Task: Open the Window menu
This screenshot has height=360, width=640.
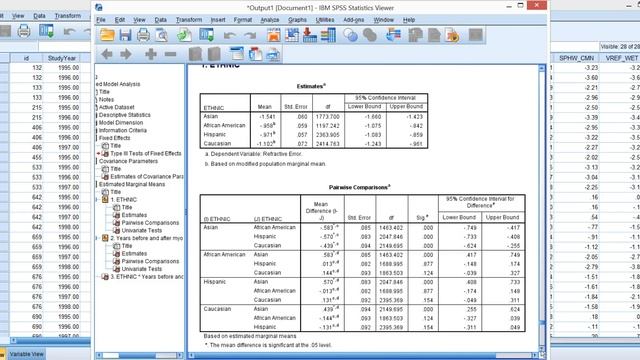Action: pyautogui.click(x=384, y=20)
